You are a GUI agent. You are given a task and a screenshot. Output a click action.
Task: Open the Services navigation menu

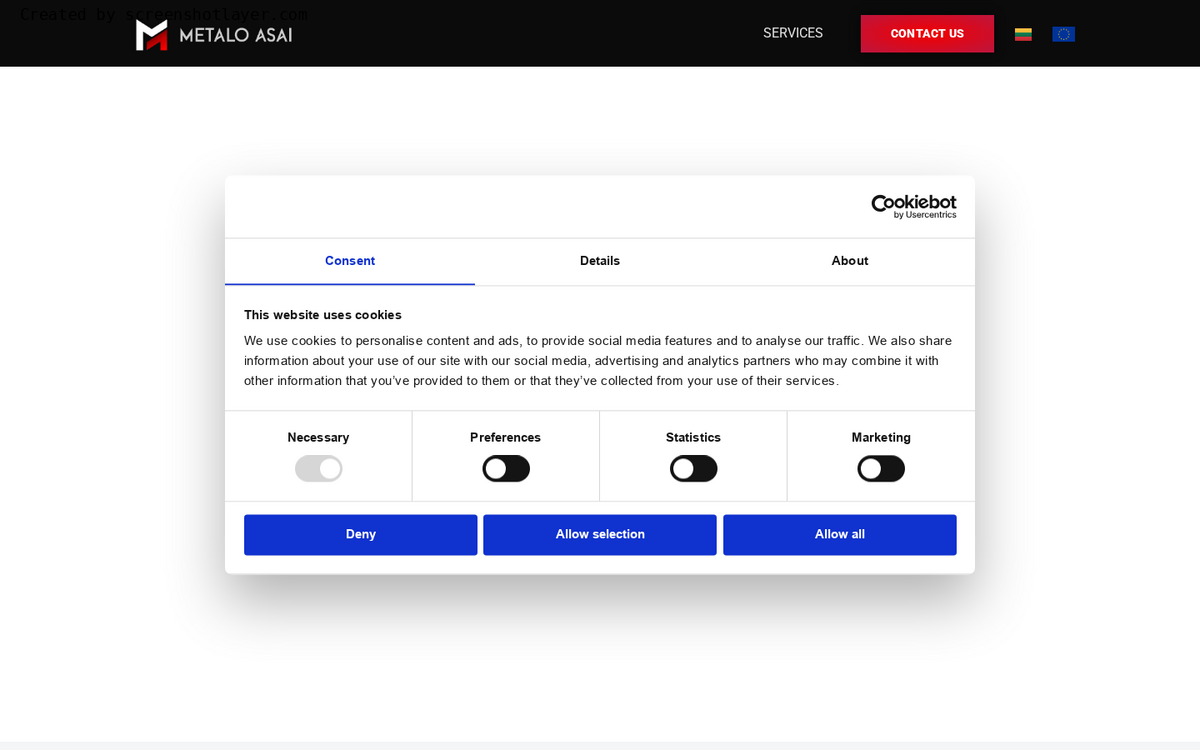[x=793, y=33]
